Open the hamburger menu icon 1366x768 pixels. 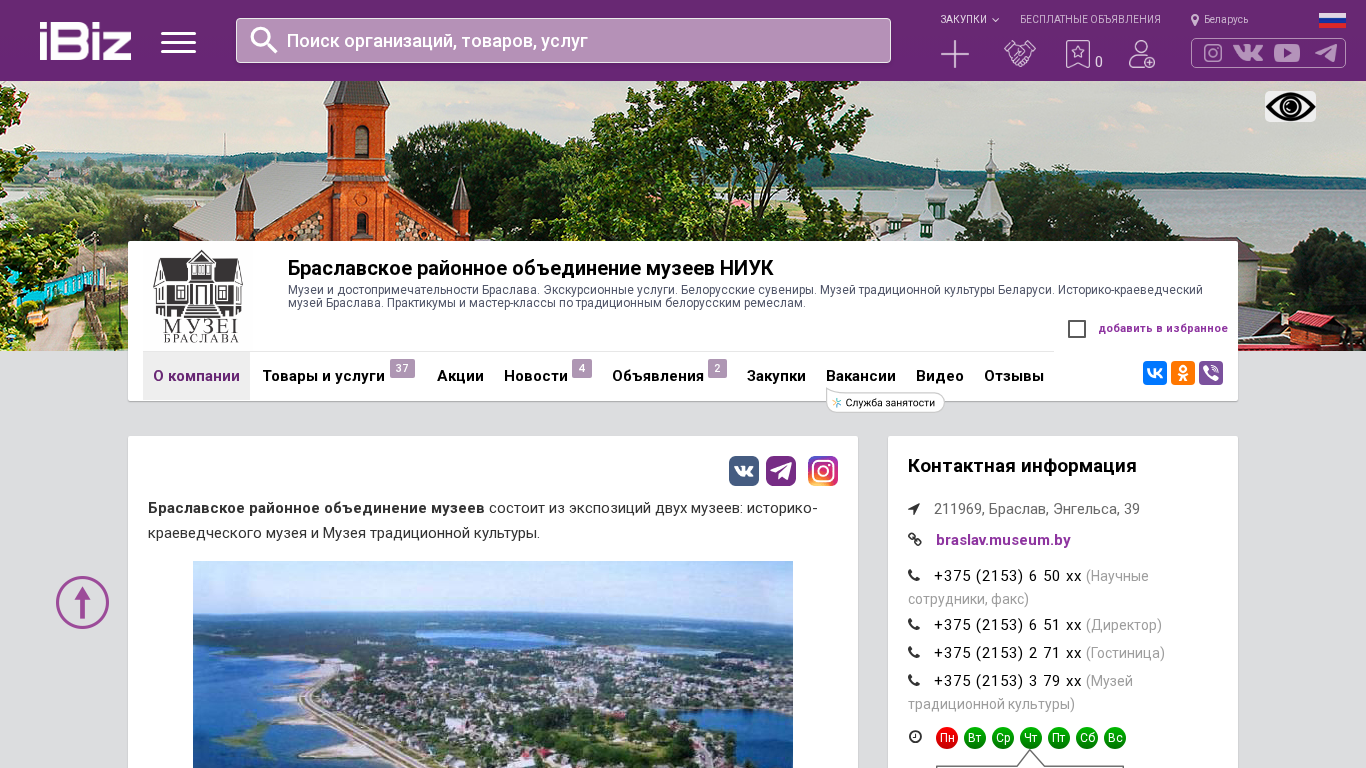click(x=178, y=42)
